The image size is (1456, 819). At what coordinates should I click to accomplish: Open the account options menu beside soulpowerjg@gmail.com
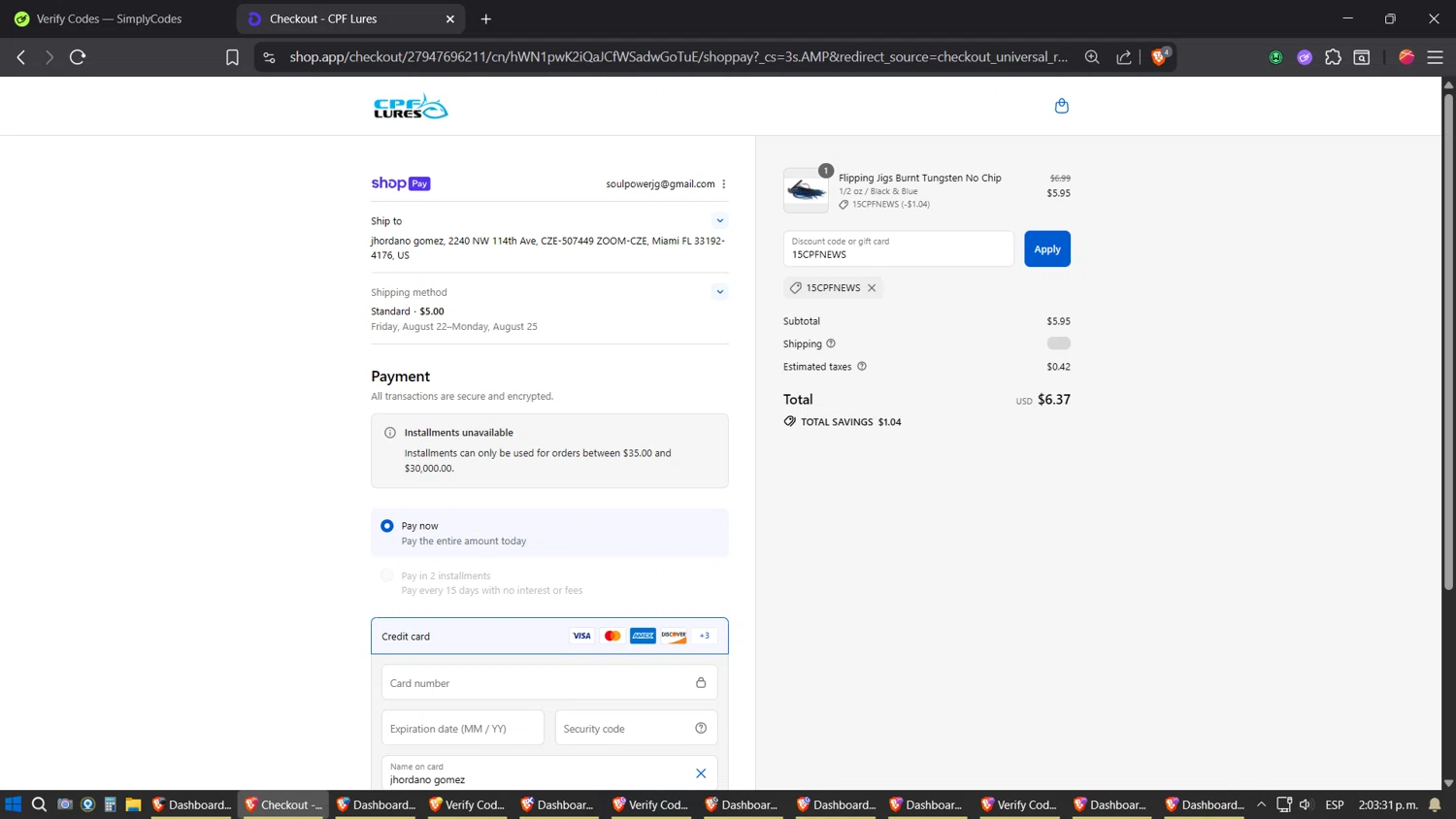724,184
